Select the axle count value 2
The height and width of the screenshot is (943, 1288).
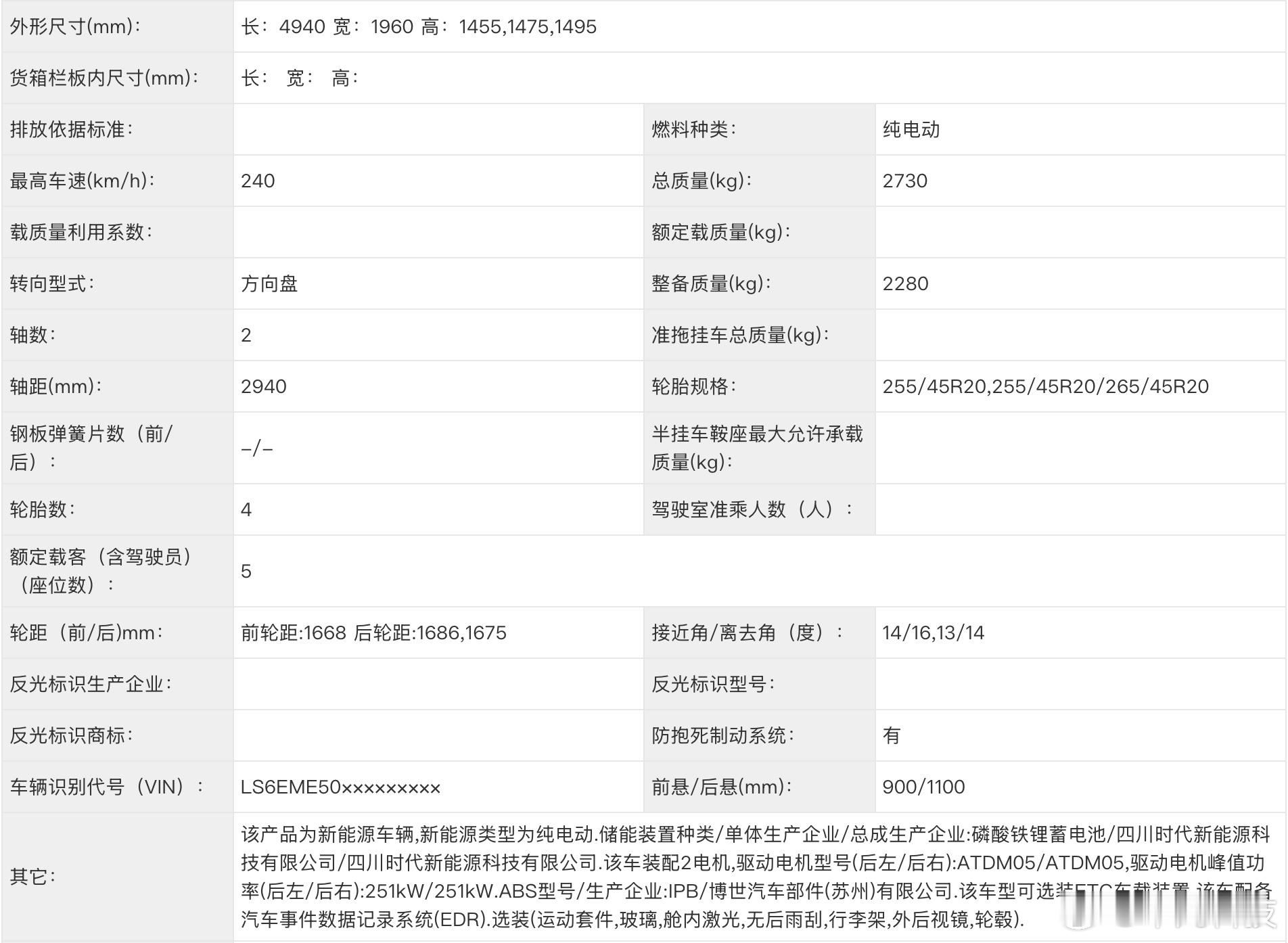click(x=246, y=336)
